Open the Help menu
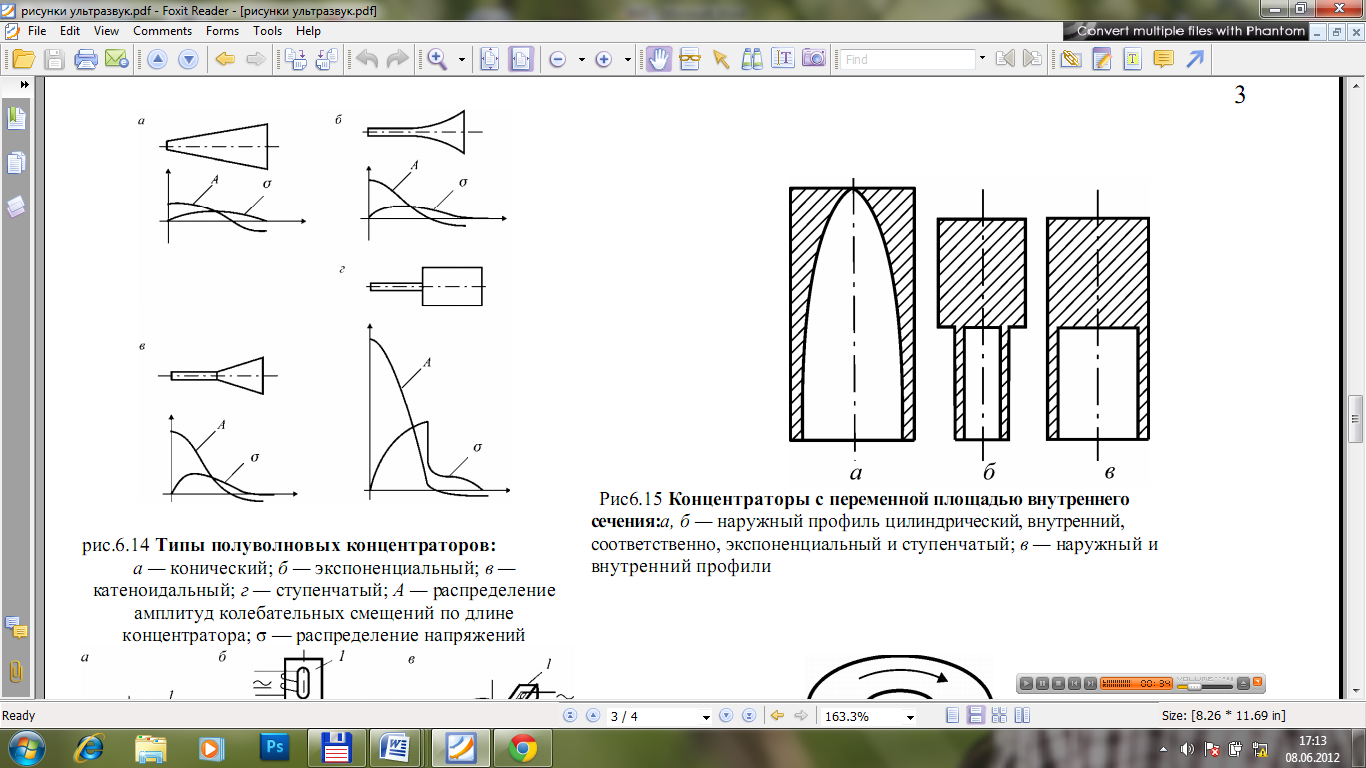Viewport: 1366px width, 768px height. pyautogui.click(x=308, y=30)
